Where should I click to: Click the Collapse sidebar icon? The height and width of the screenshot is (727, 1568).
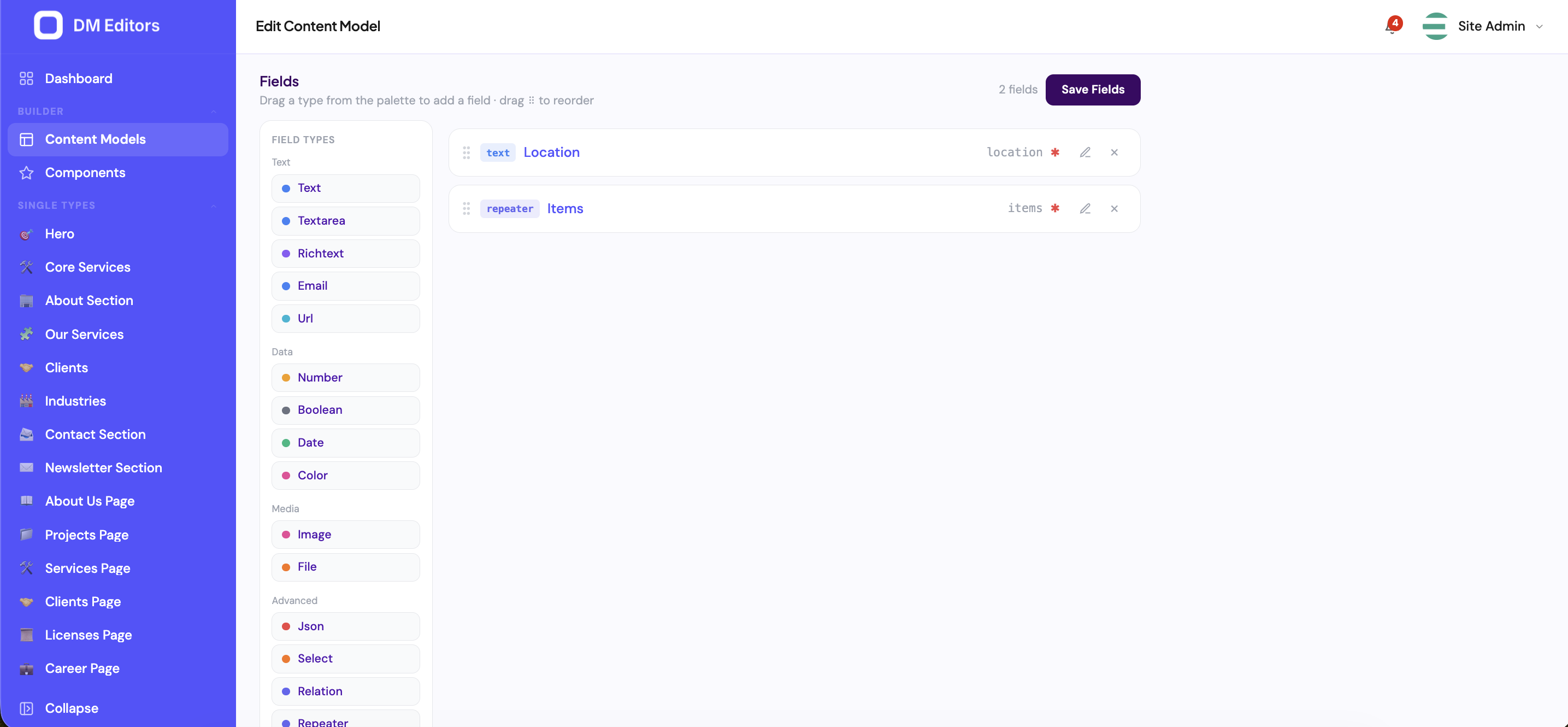coord(26,708)
